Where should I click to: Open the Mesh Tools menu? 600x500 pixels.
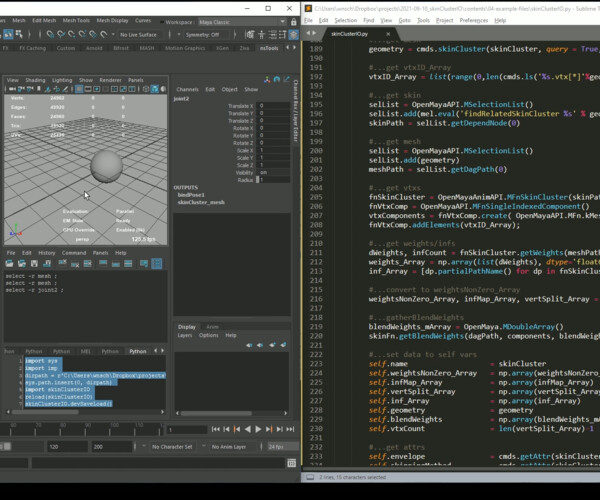click(x=77, y=20)
